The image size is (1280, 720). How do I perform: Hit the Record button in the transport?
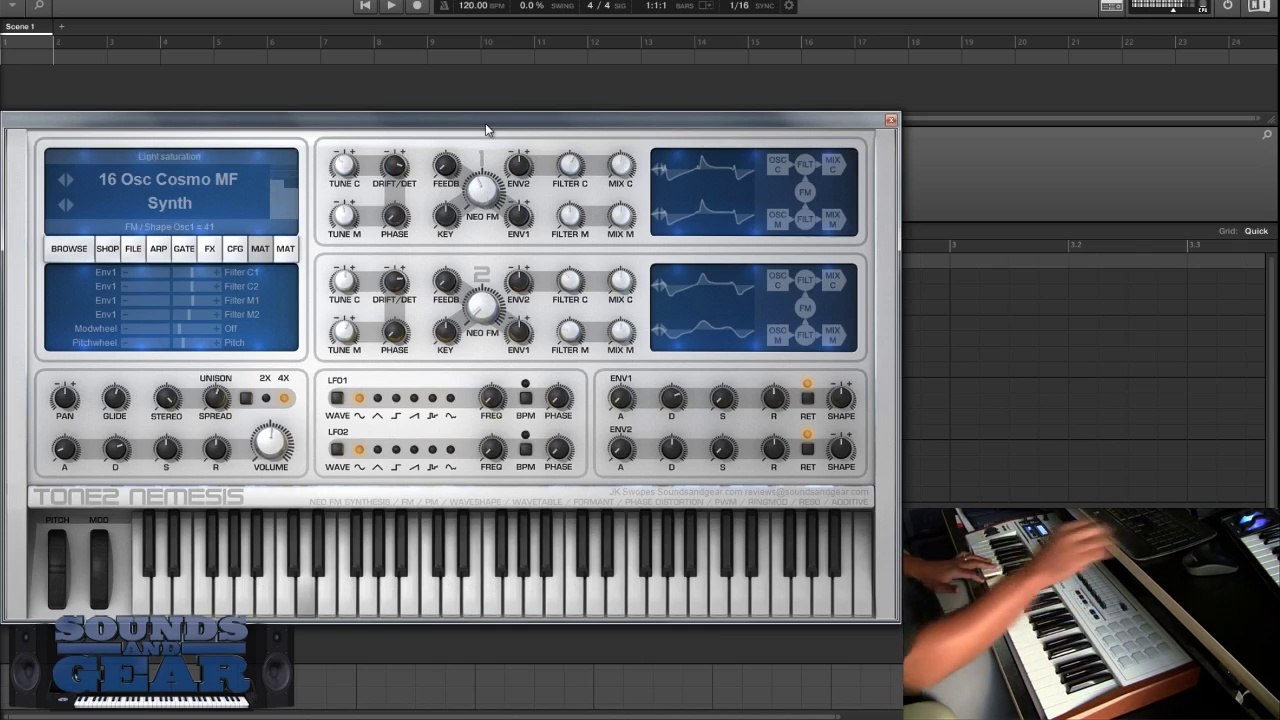click(x=417, y=6)
